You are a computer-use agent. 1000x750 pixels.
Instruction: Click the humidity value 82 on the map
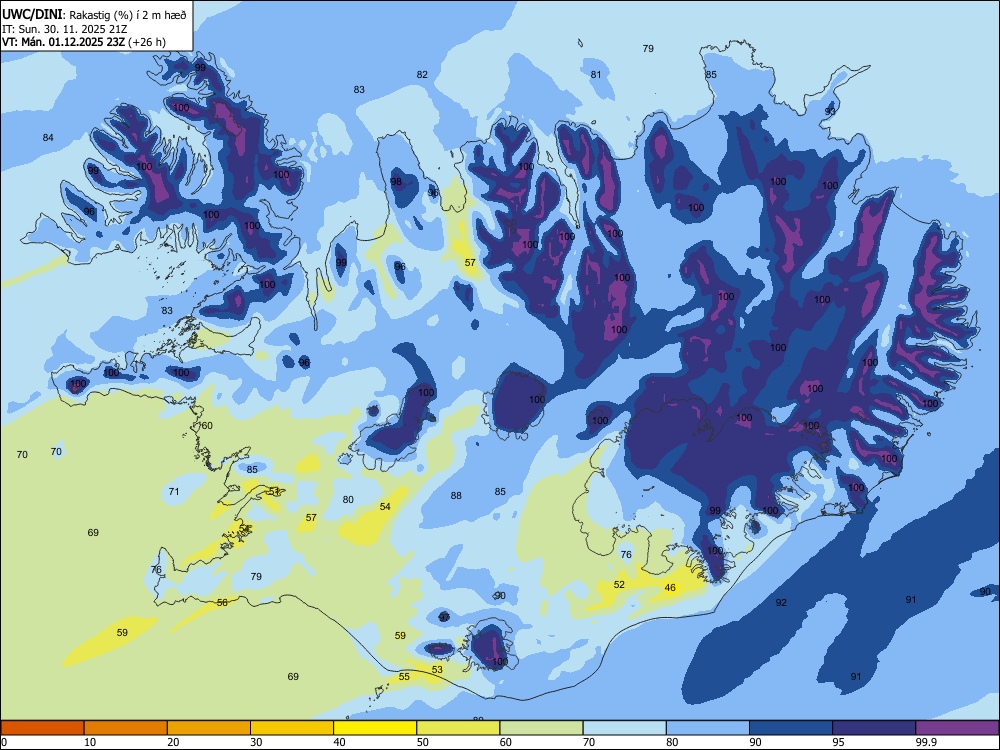tap(422, 74)
